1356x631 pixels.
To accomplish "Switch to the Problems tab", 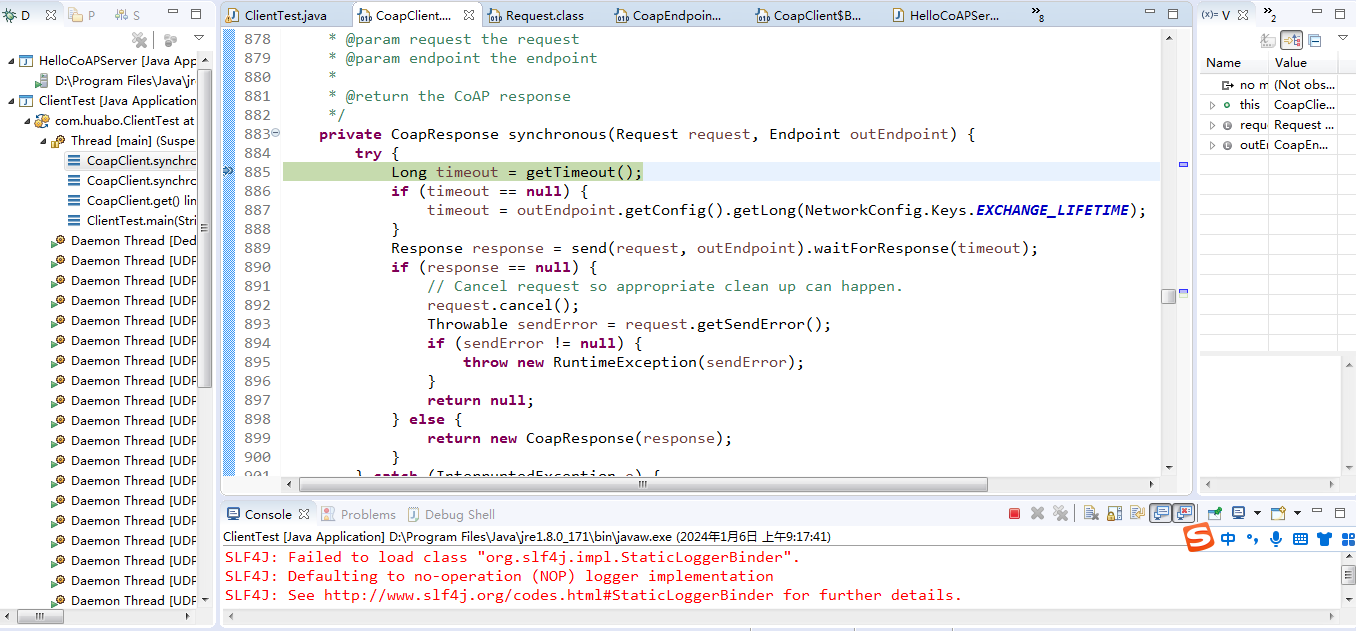I will (x=358, y=514).
